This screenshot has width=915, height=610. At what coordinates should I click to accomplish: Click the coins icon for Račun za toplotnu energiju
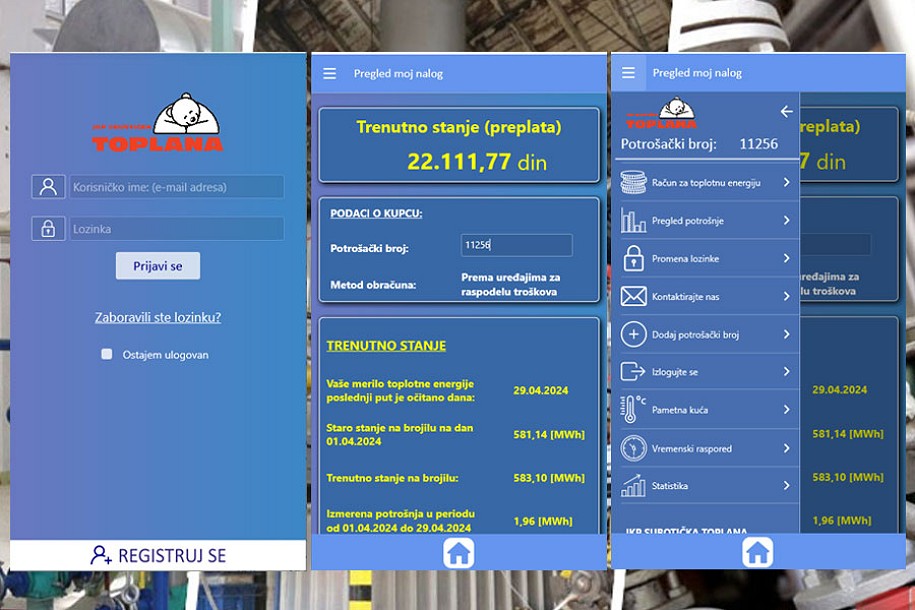coord(633,182)
